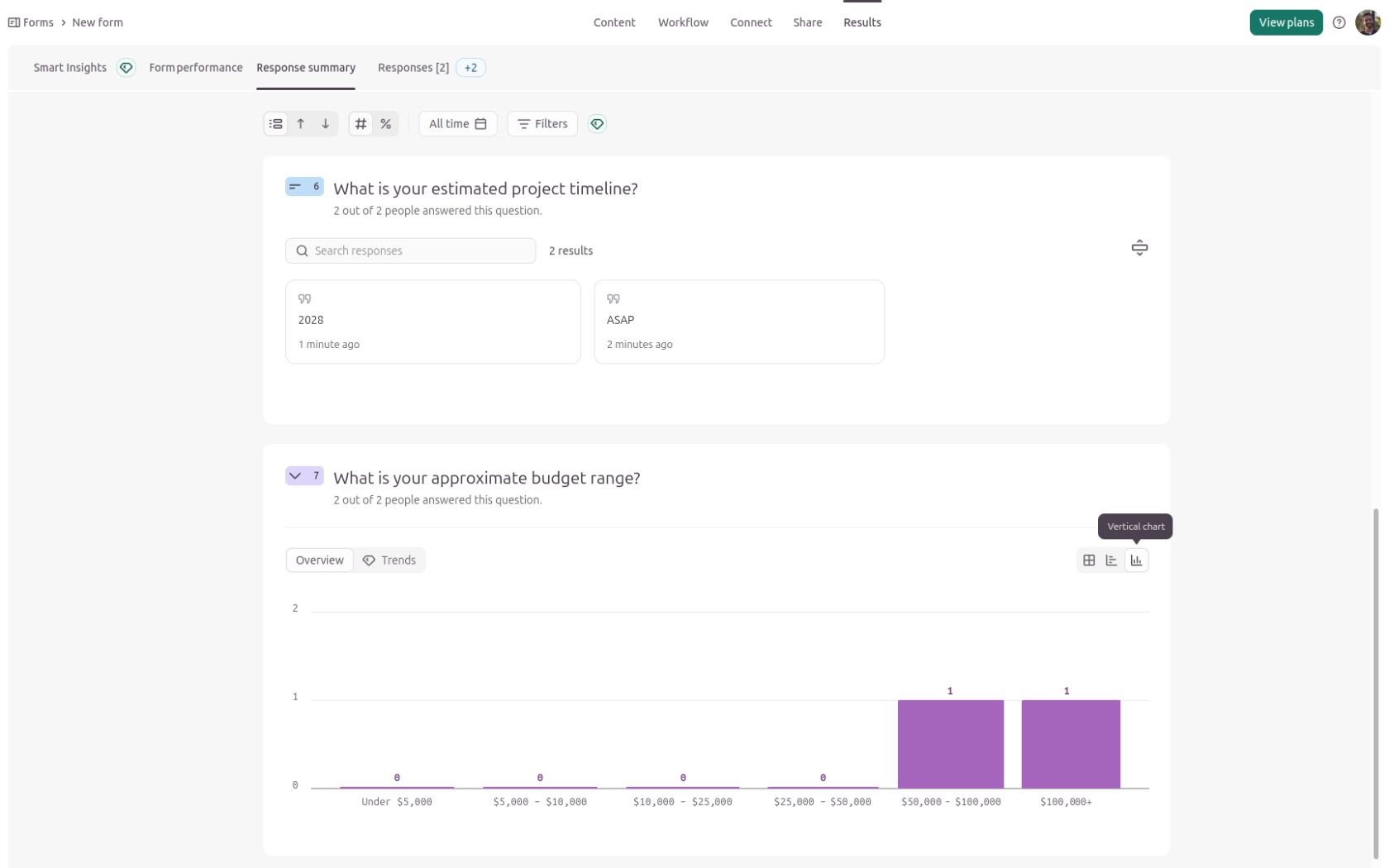Select the question list view icon
Viewport: 1389px width, 868px height.
point(276,124)
